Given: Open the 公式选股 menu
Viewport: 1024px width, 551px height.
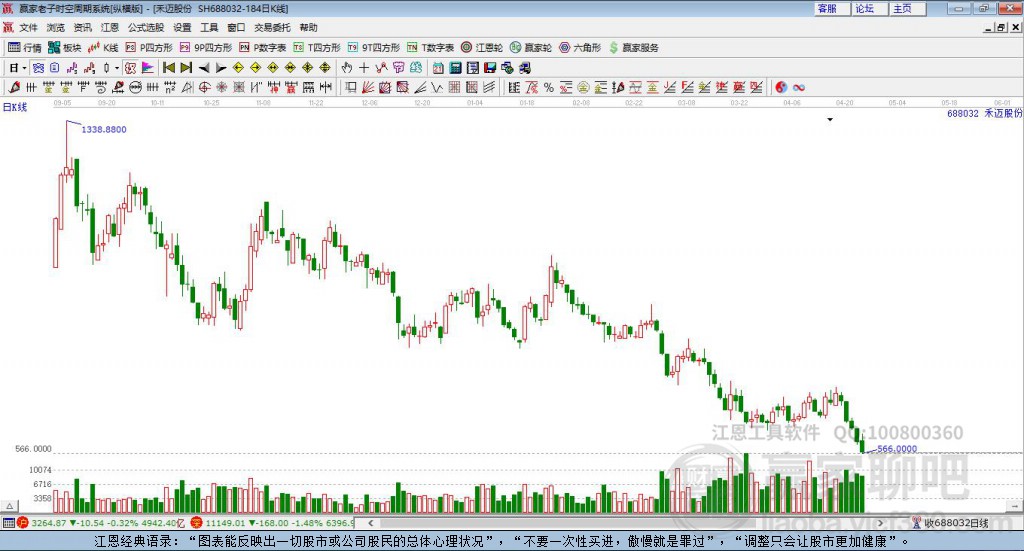Looking at the screenshot, I should 146,27.
